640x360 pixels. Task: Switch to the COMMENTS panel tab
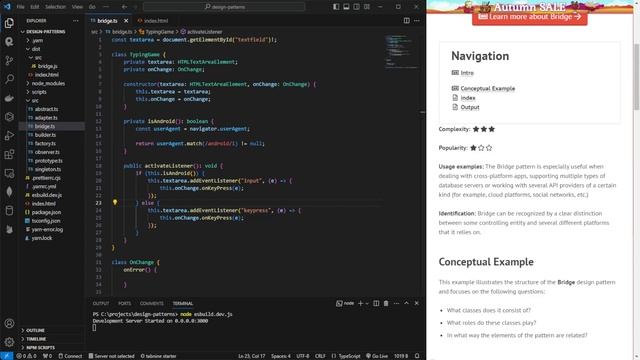click(151, 303)
